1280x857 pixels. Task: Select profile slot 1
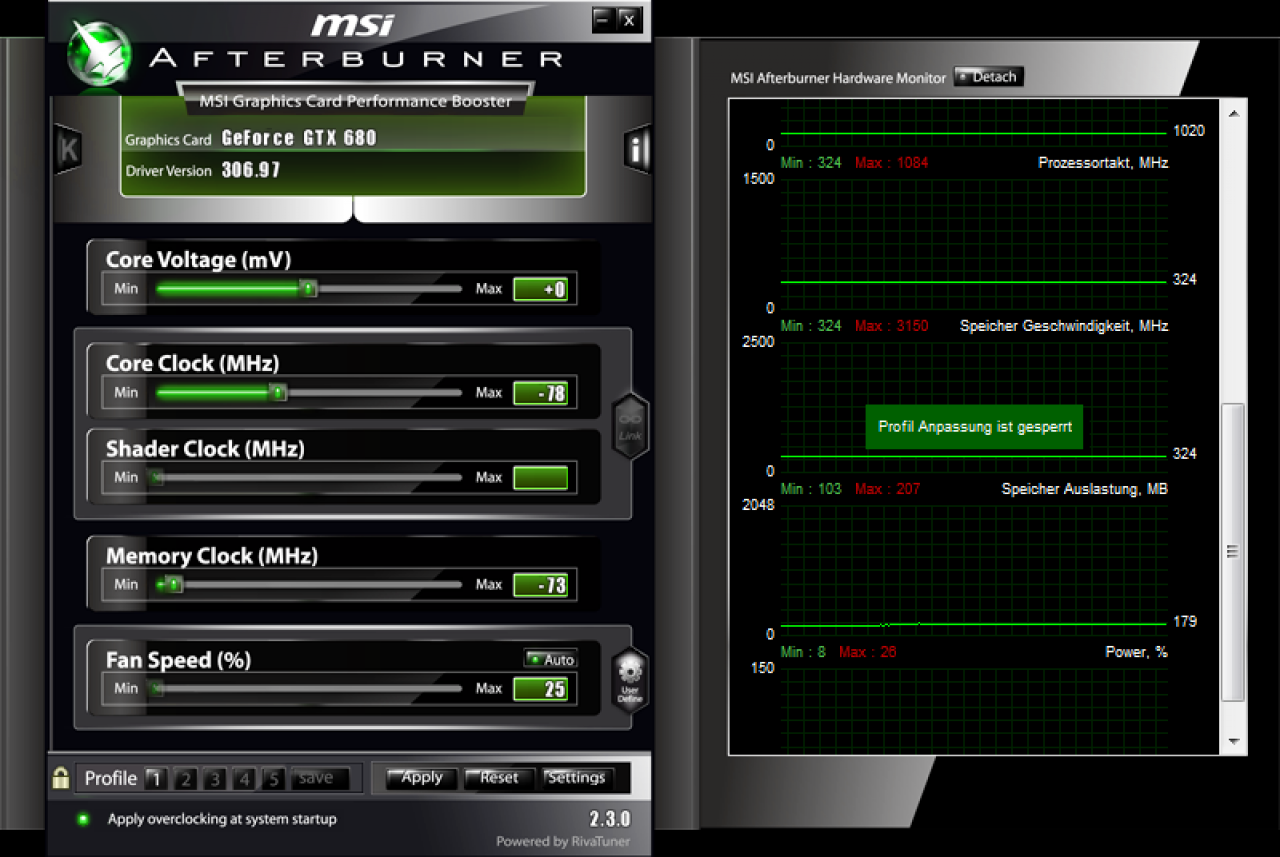click(155, 778)
